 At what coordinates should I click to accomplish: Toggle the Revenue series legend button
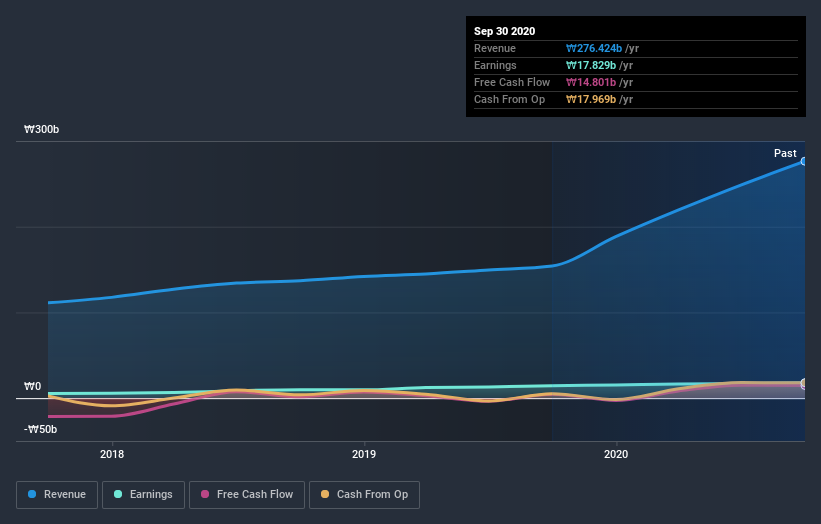57,495
